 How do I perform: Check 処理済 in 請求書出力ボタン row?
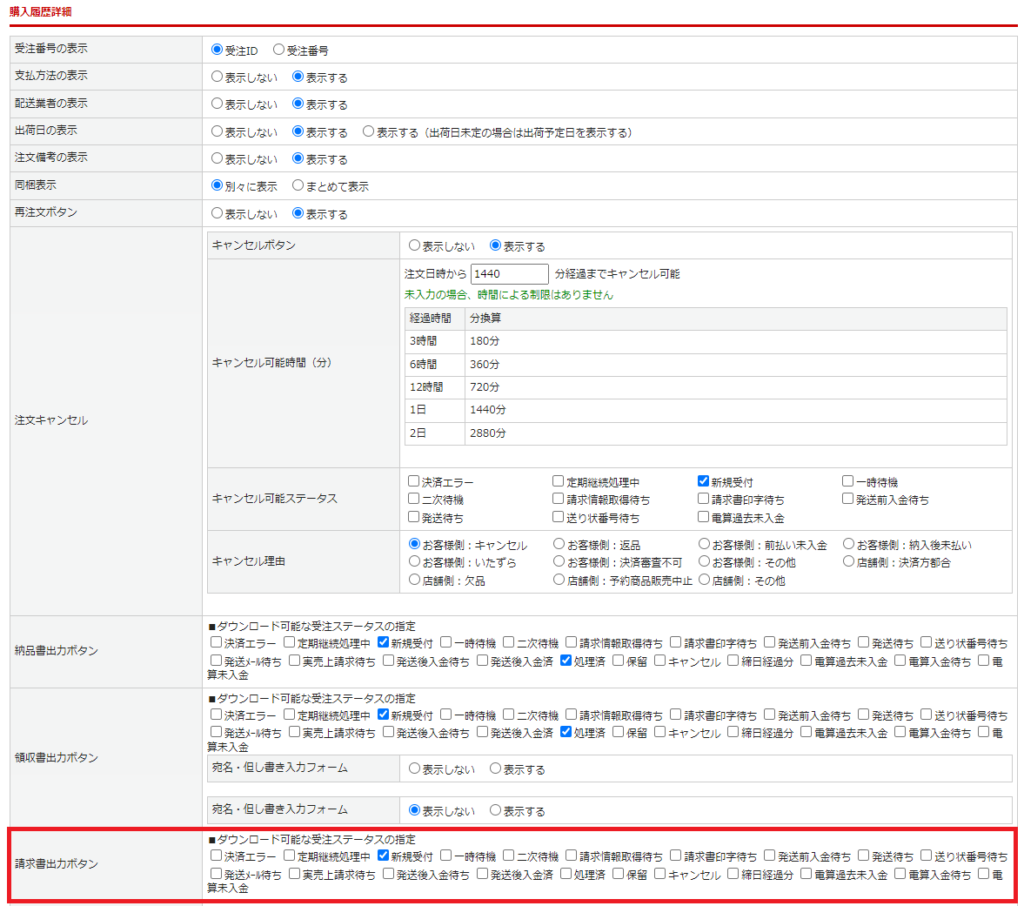(566, 875)
